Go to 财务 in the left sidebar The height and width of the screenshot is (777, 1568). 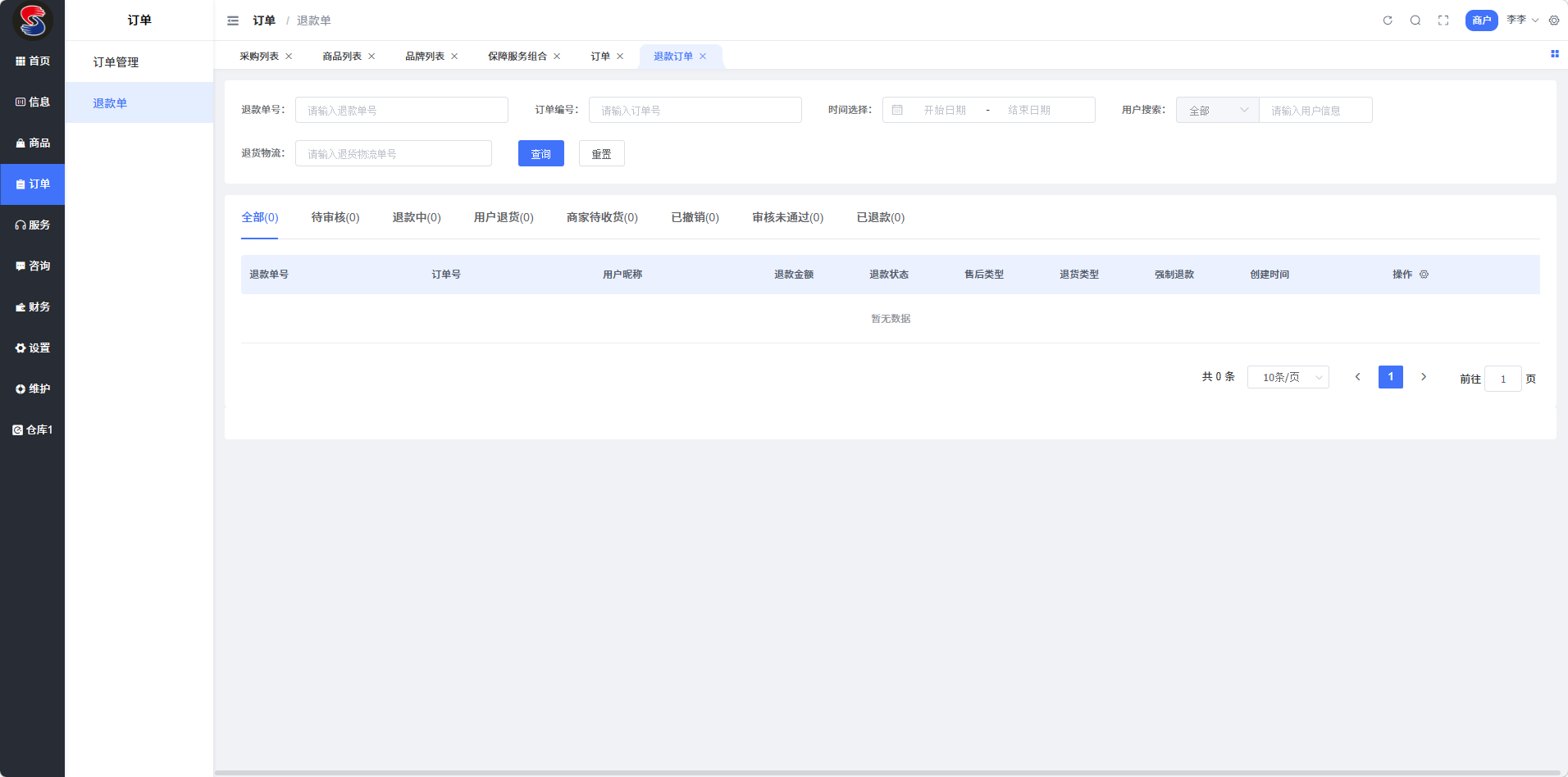pyautogui.click(x=33, y=307)
